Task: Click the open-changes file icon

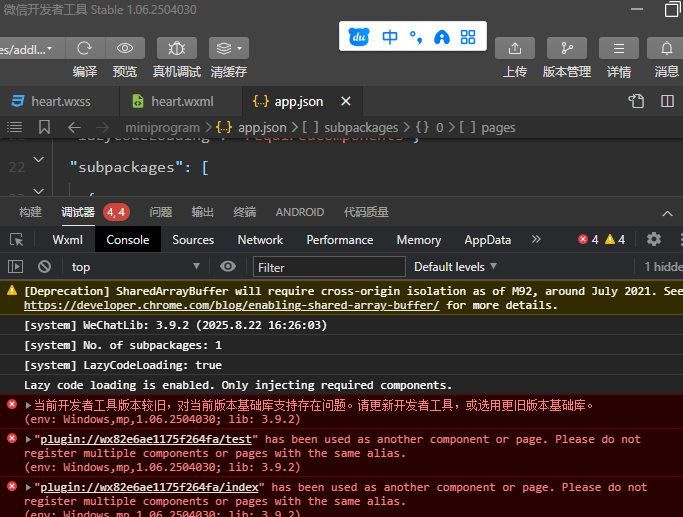Action: click(636, 101)
